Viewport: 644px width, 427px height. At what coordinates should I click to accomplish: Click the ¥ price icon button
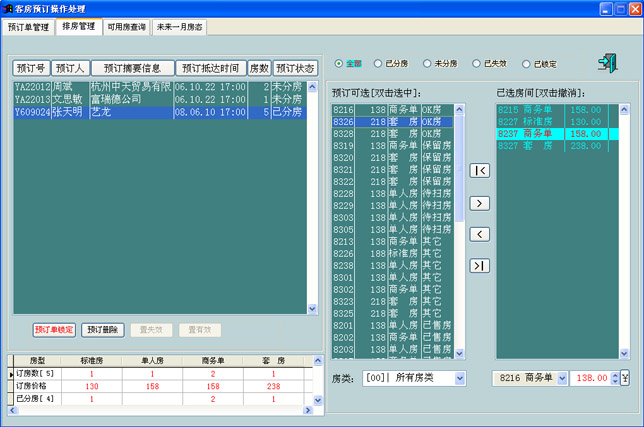[x=625, y=378]
